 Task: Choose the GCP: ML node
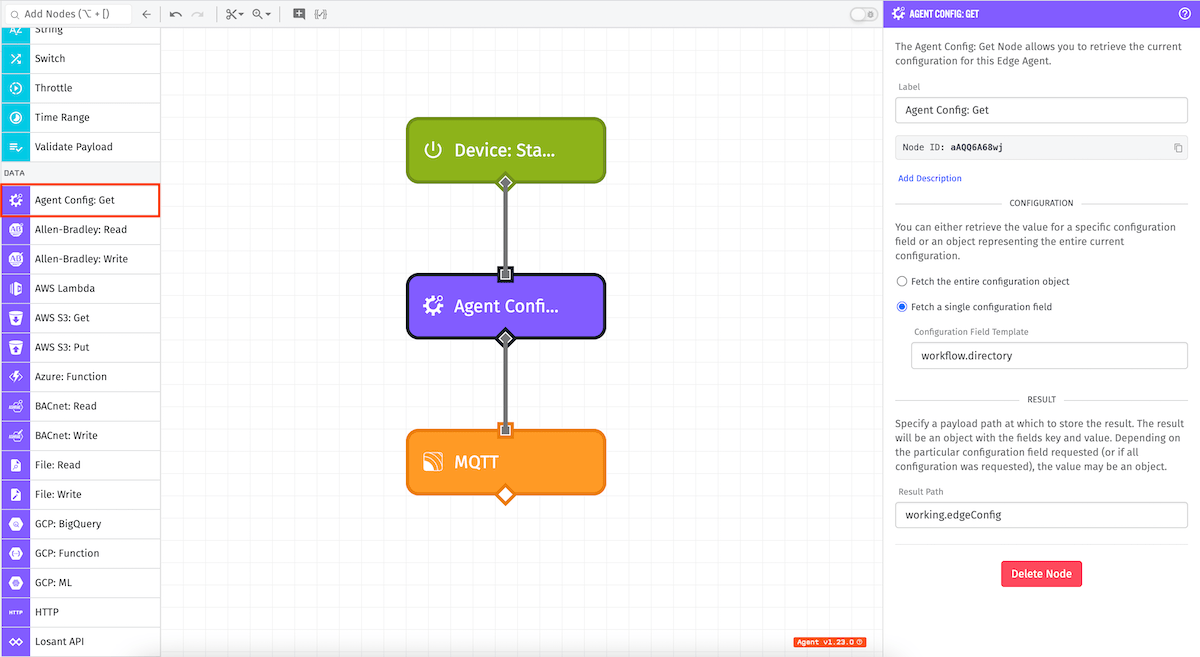[x=80, y=582]
